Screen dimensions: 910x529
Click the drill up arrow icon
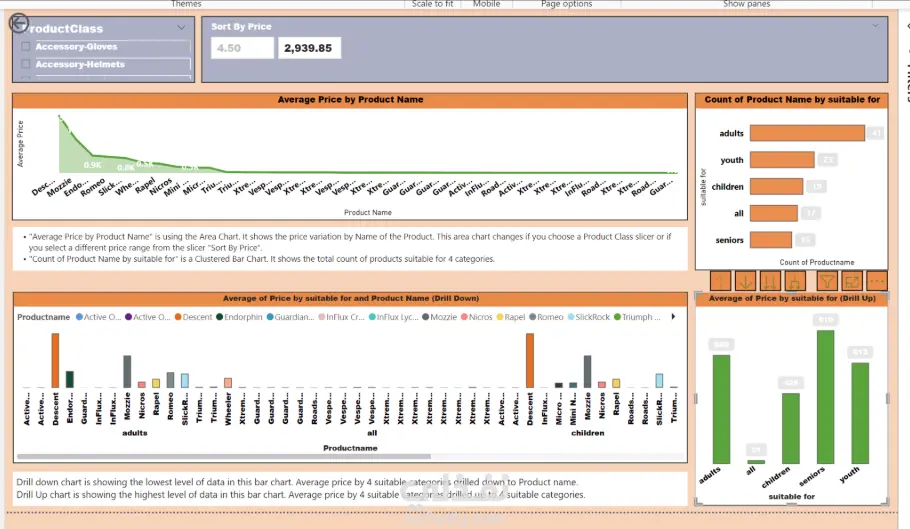click(x=720, y=282)
